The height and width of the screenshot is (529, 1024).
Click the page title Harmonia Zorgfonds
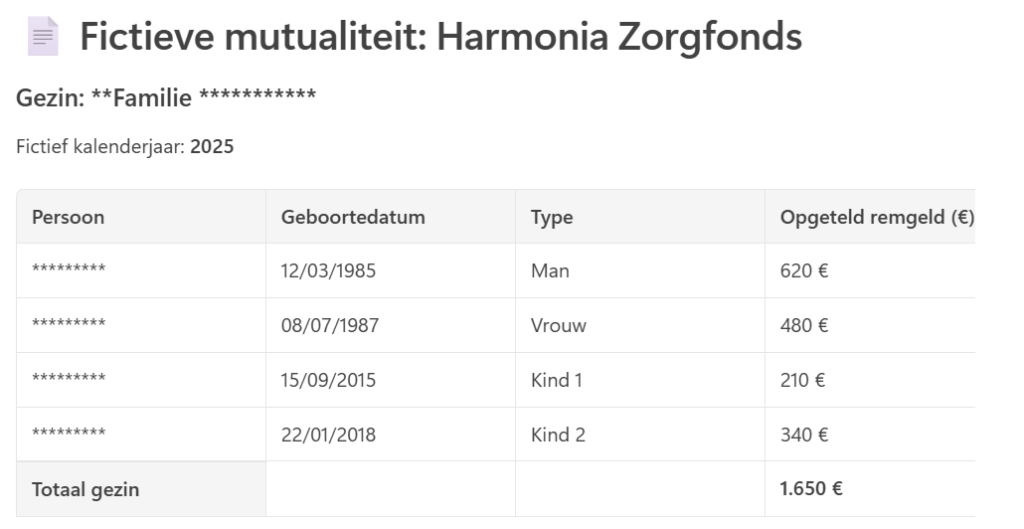[441, 37]
